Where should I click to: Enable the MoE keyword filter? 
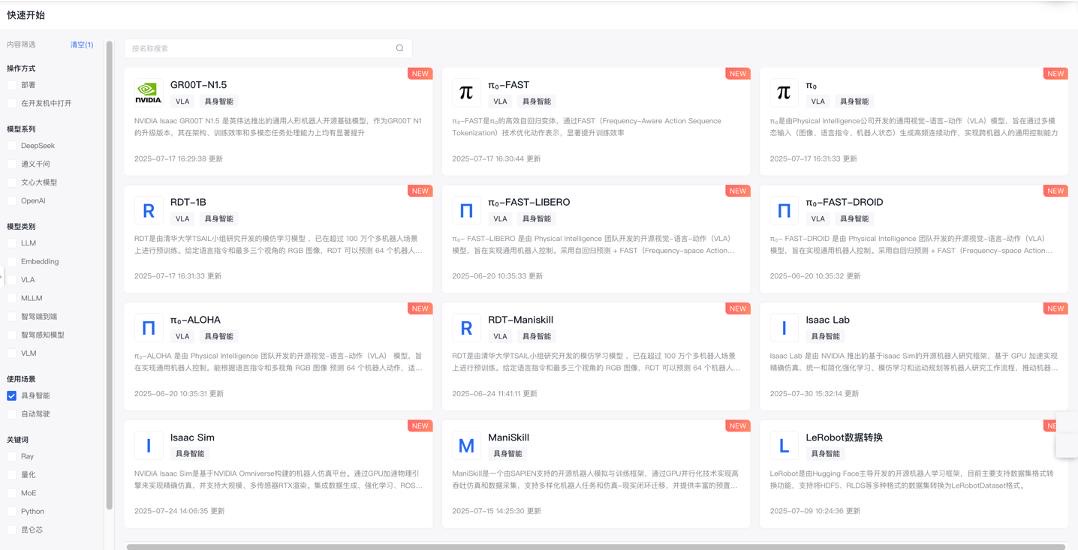coord(12,493)
